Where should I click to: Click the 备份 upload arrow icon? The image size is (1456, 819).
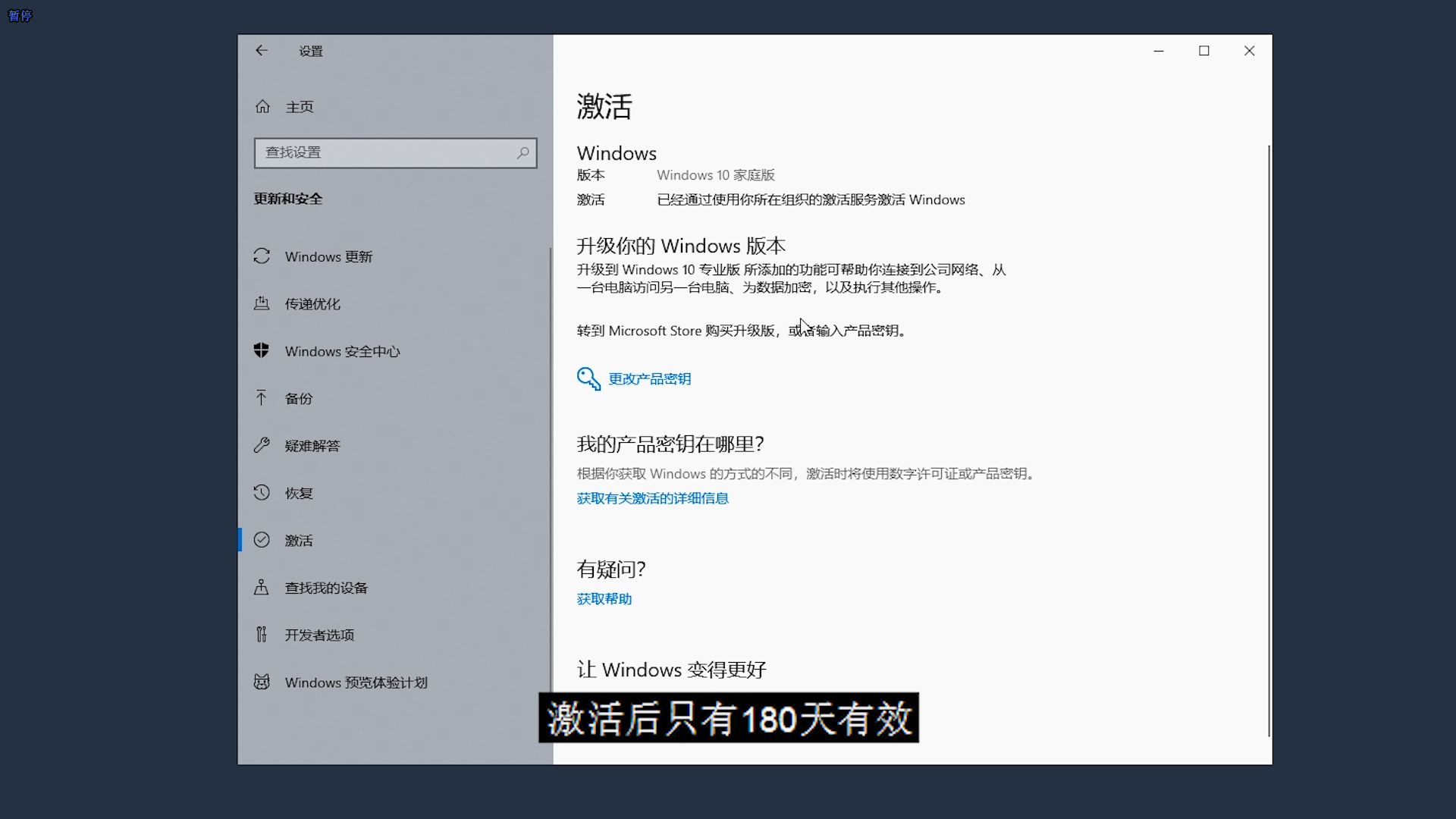tap(262, 398)
